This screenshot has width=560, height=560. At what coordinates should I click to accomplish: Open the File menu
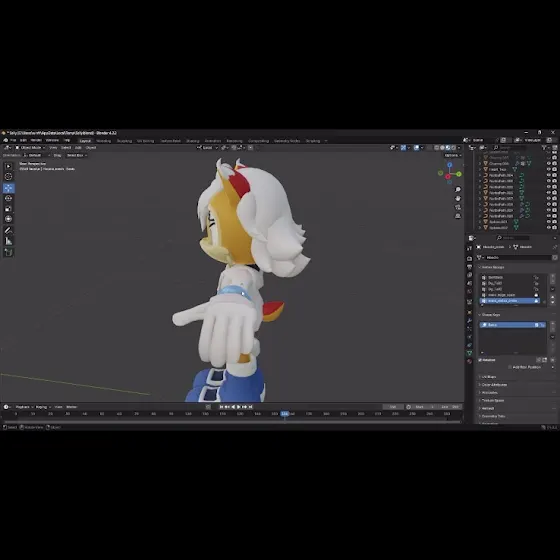(13, 140)
